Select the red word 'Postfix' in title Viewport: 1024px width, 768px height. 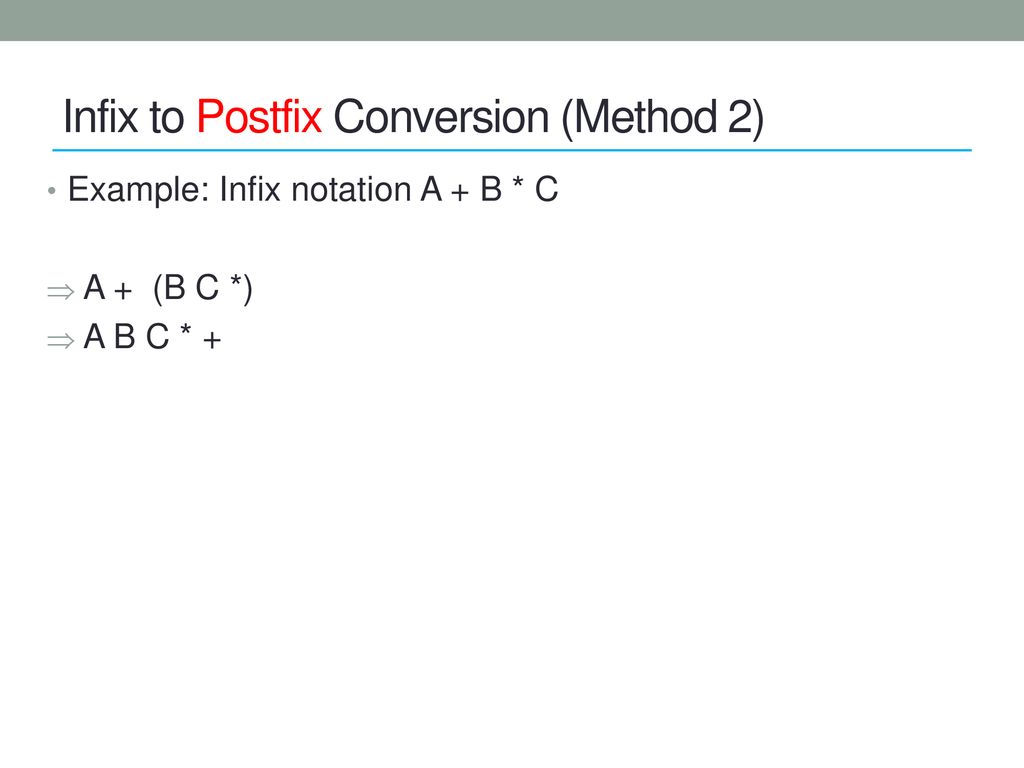pos(259,117)
